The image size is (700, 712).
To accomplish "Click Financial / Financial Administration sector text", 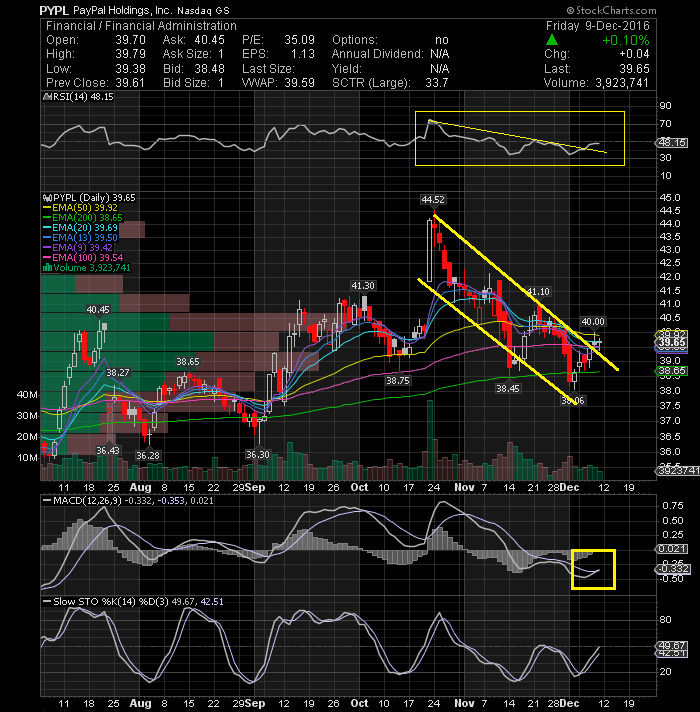I will pos(141,26).
